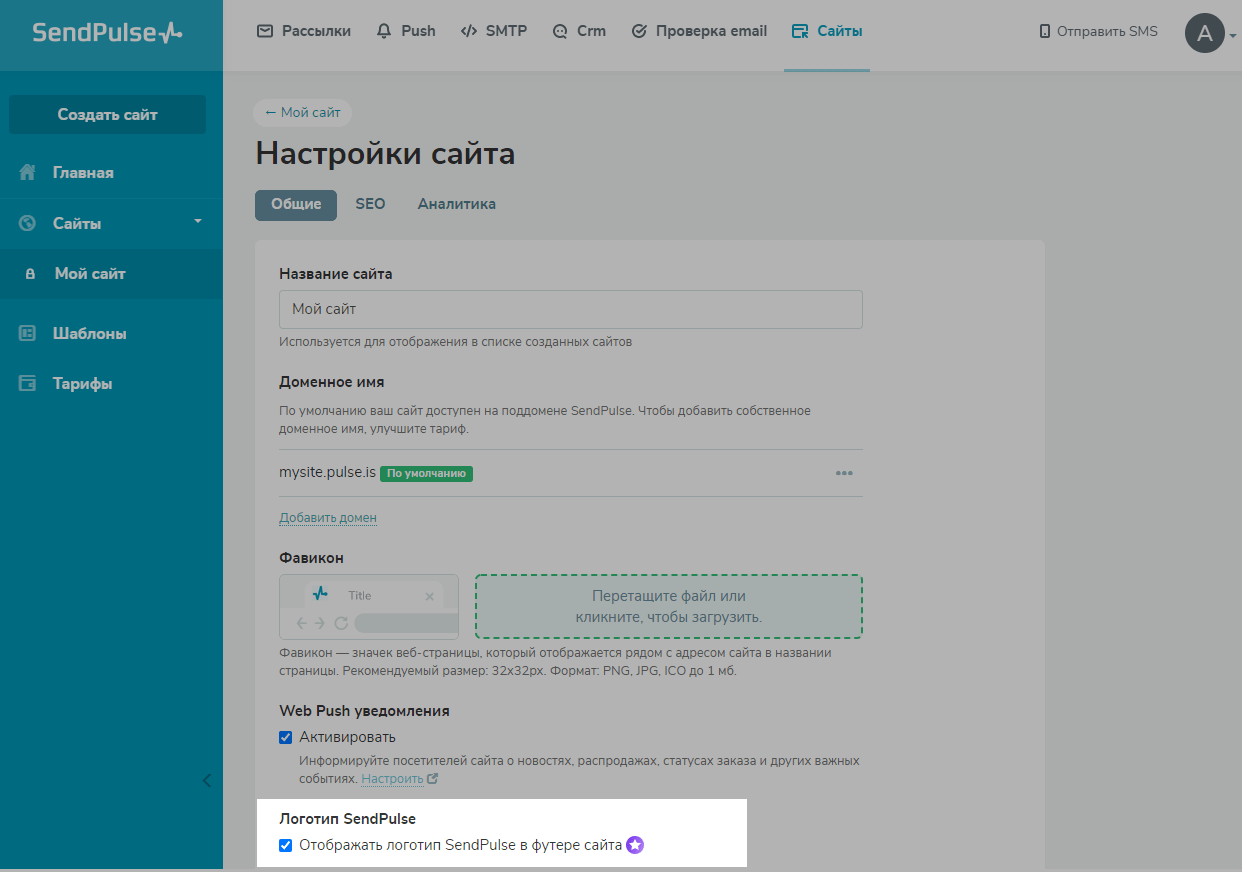Image resolution: width=1242 pixels, height=872 pixels.
Task: Uncheck Отображать логотип SendPulse в футере
Action: tap(286, 845)
